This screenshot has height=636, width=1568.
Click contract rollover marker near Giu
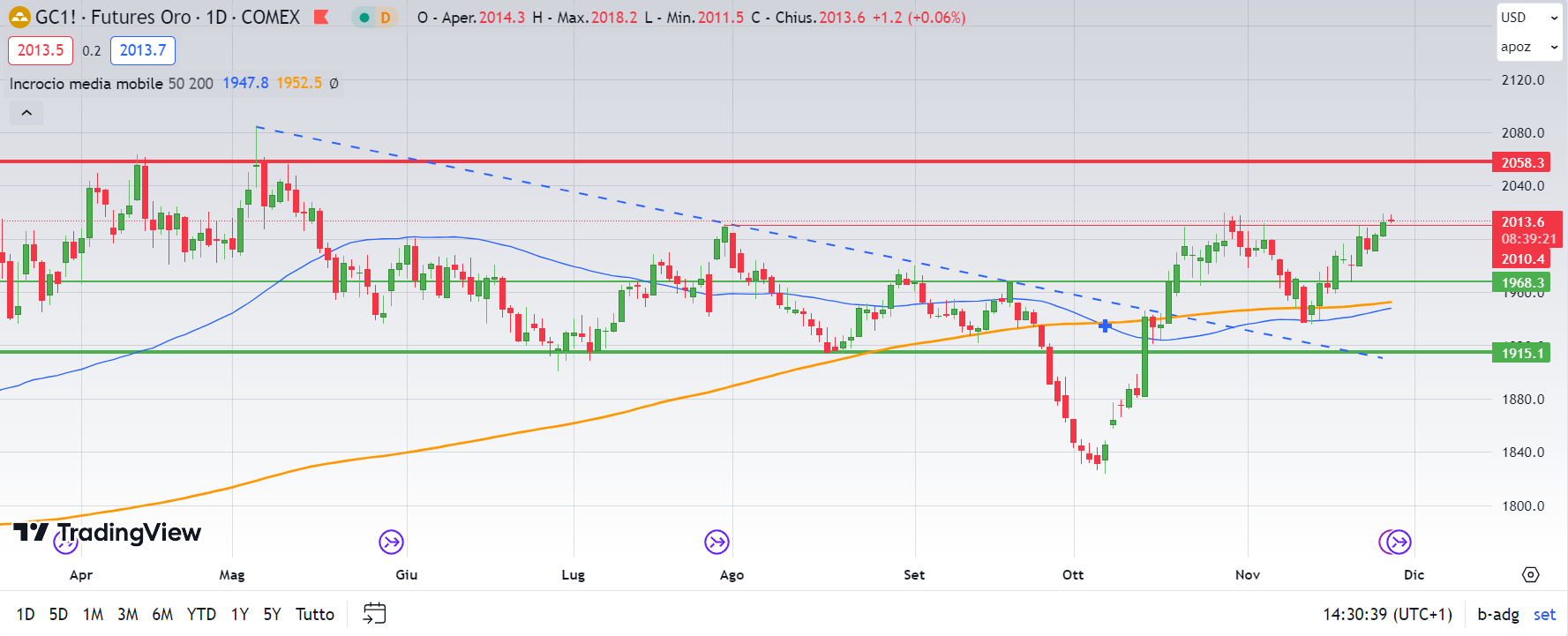[391, 542]
